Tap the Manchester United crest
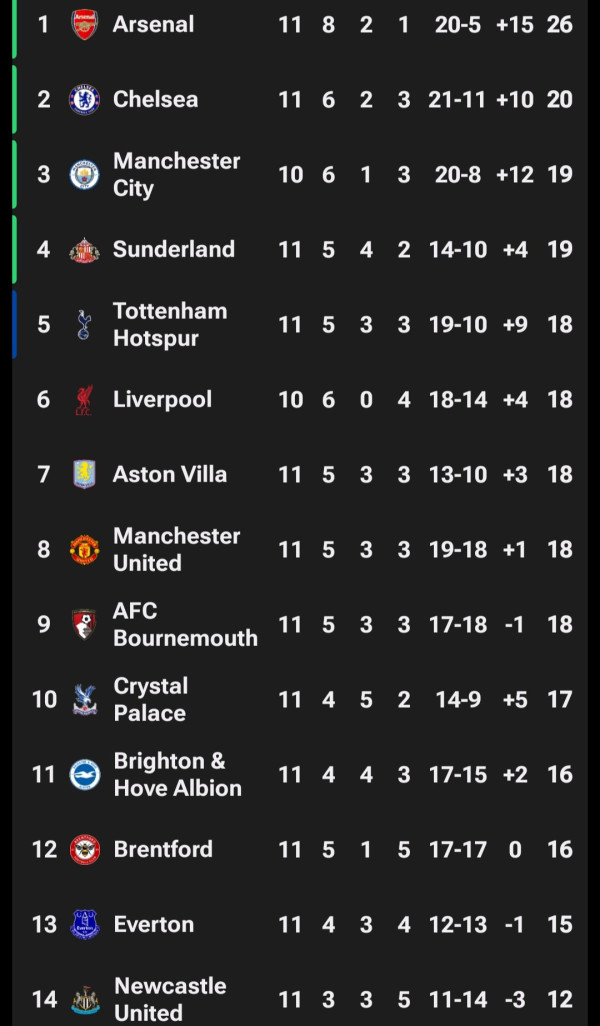The height and width of the screenshot is (1026, 600). 84,549
